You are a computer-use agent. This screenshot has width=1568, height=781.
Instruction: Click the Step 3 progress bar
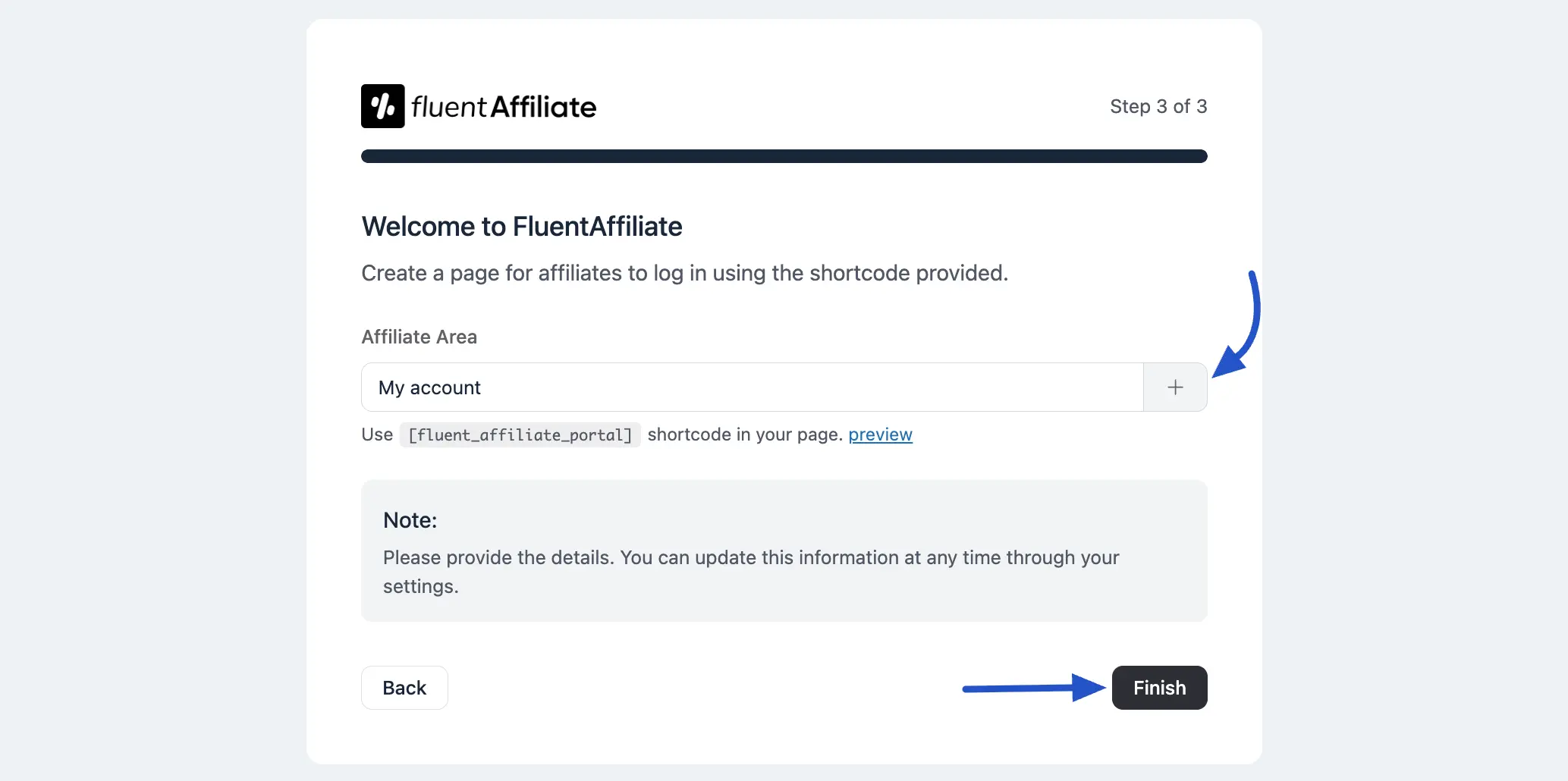784,155
